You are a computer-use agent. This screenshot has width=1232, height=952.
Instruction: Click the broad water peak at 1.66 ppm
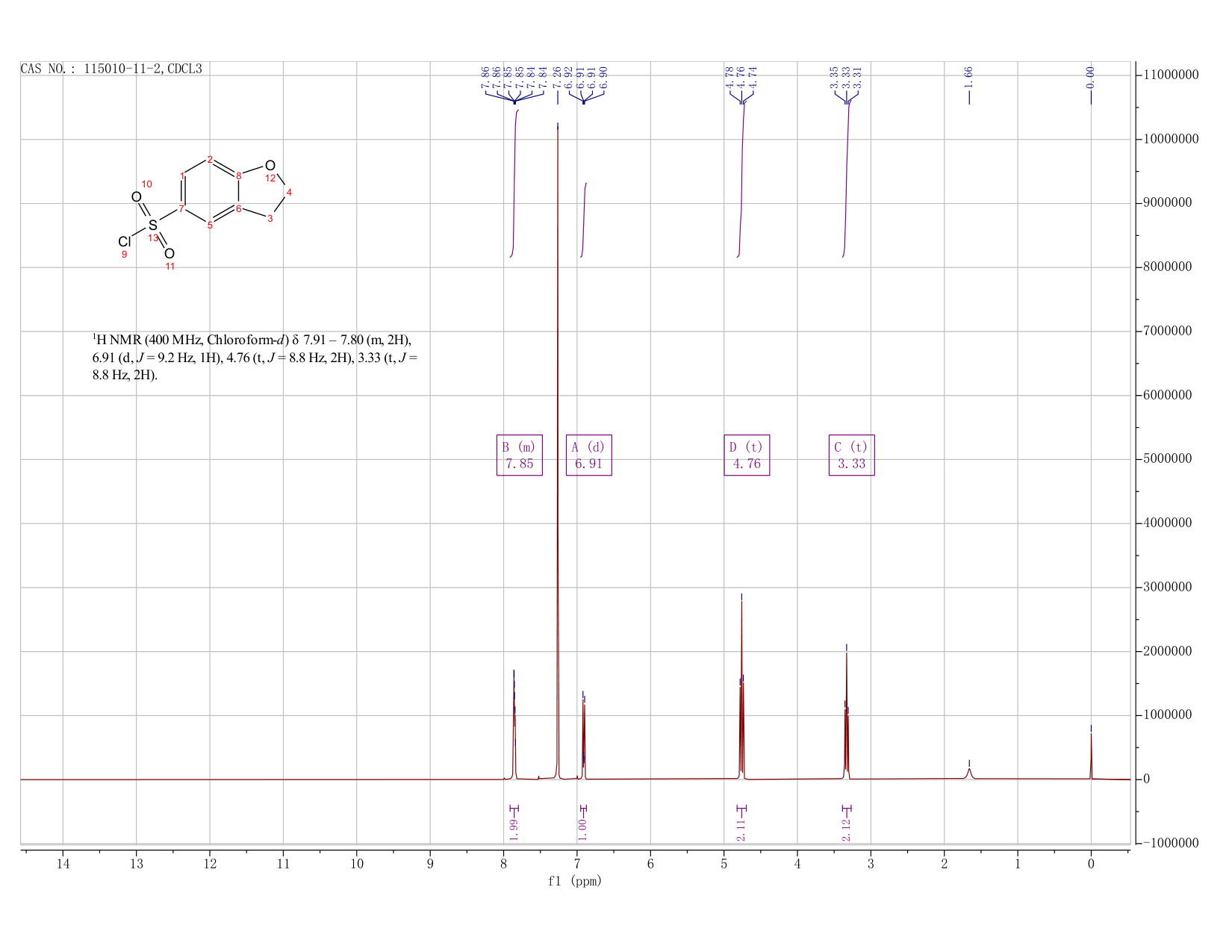click(969, 774)
